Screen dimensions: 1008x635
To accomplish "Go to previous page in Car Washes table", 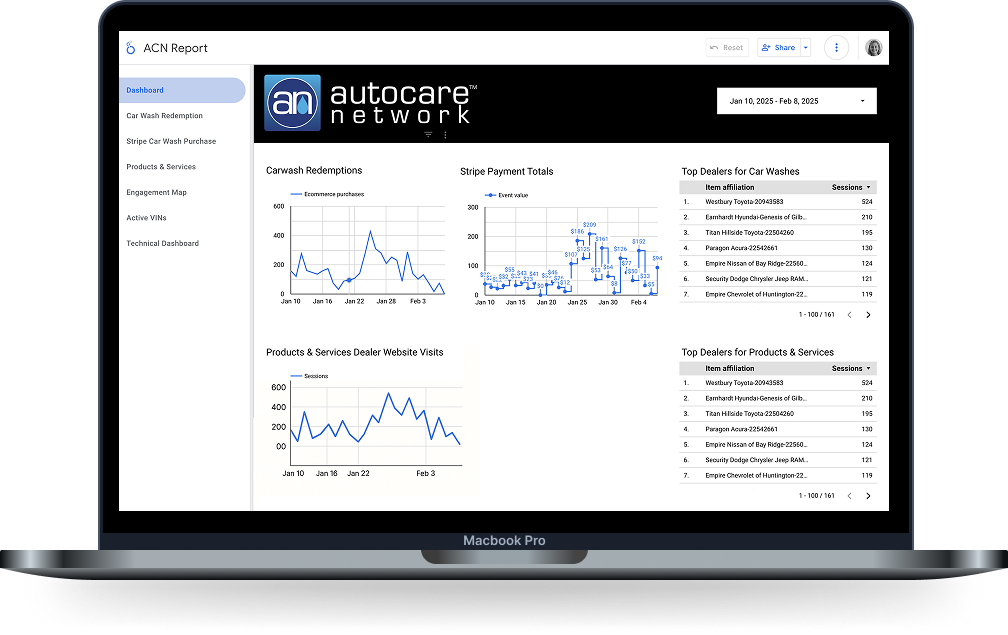I will (849, 315).
